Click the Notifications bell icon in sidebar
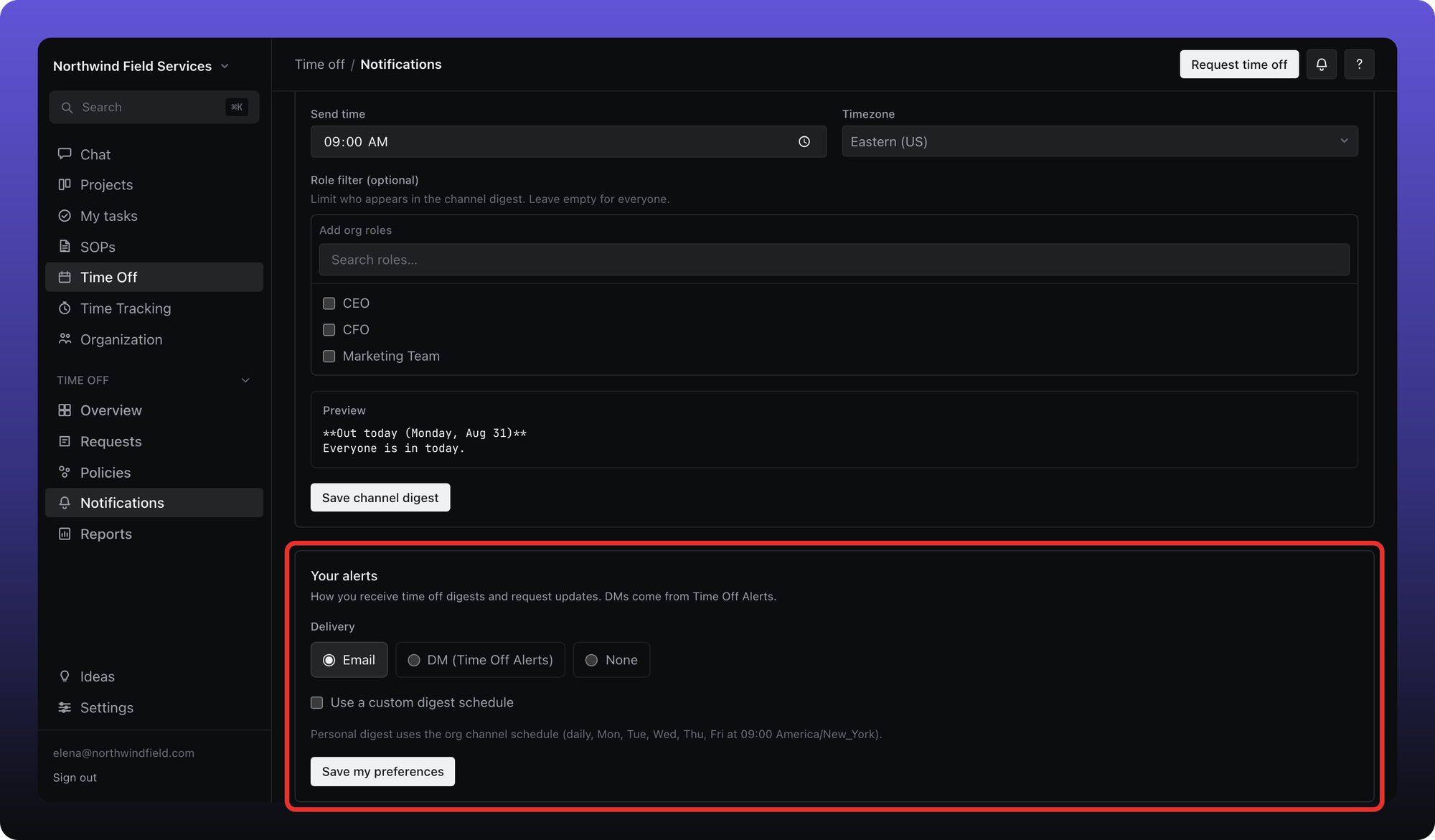 pyautogui.click(x=65, y=503)
